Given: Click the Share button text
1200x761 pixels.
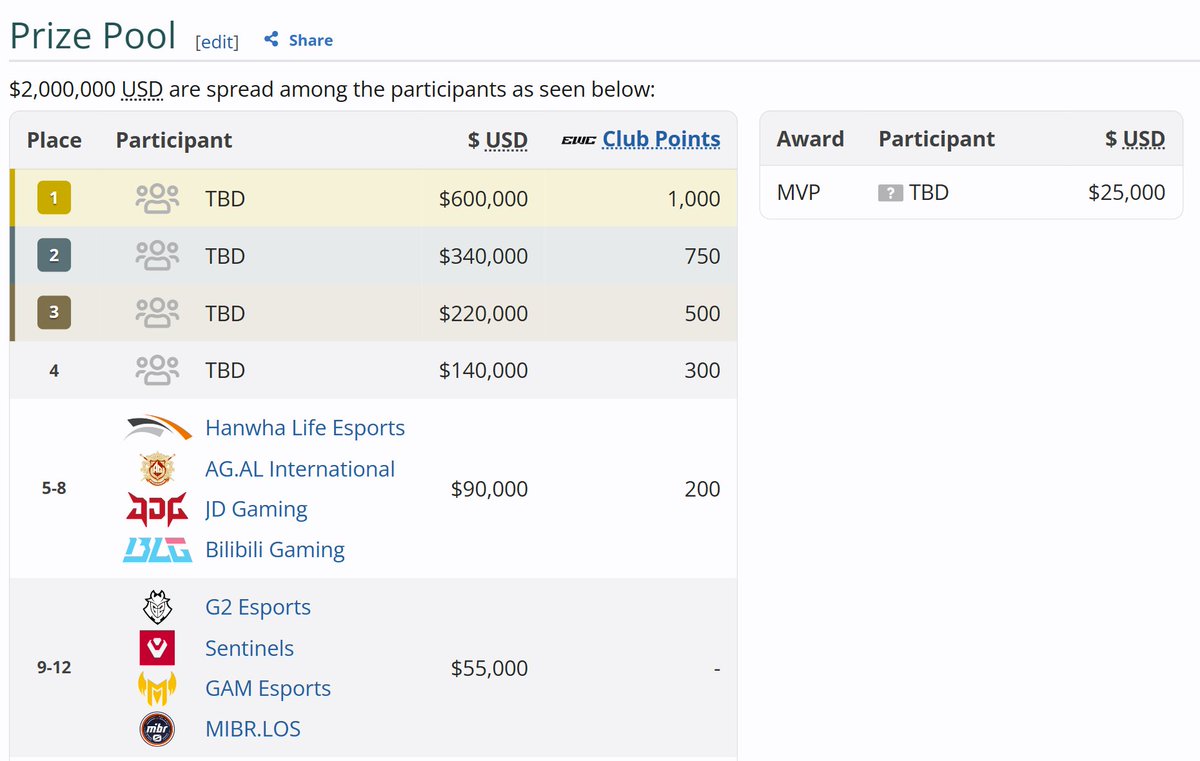Looking at the screenshot, I should 311,40.
